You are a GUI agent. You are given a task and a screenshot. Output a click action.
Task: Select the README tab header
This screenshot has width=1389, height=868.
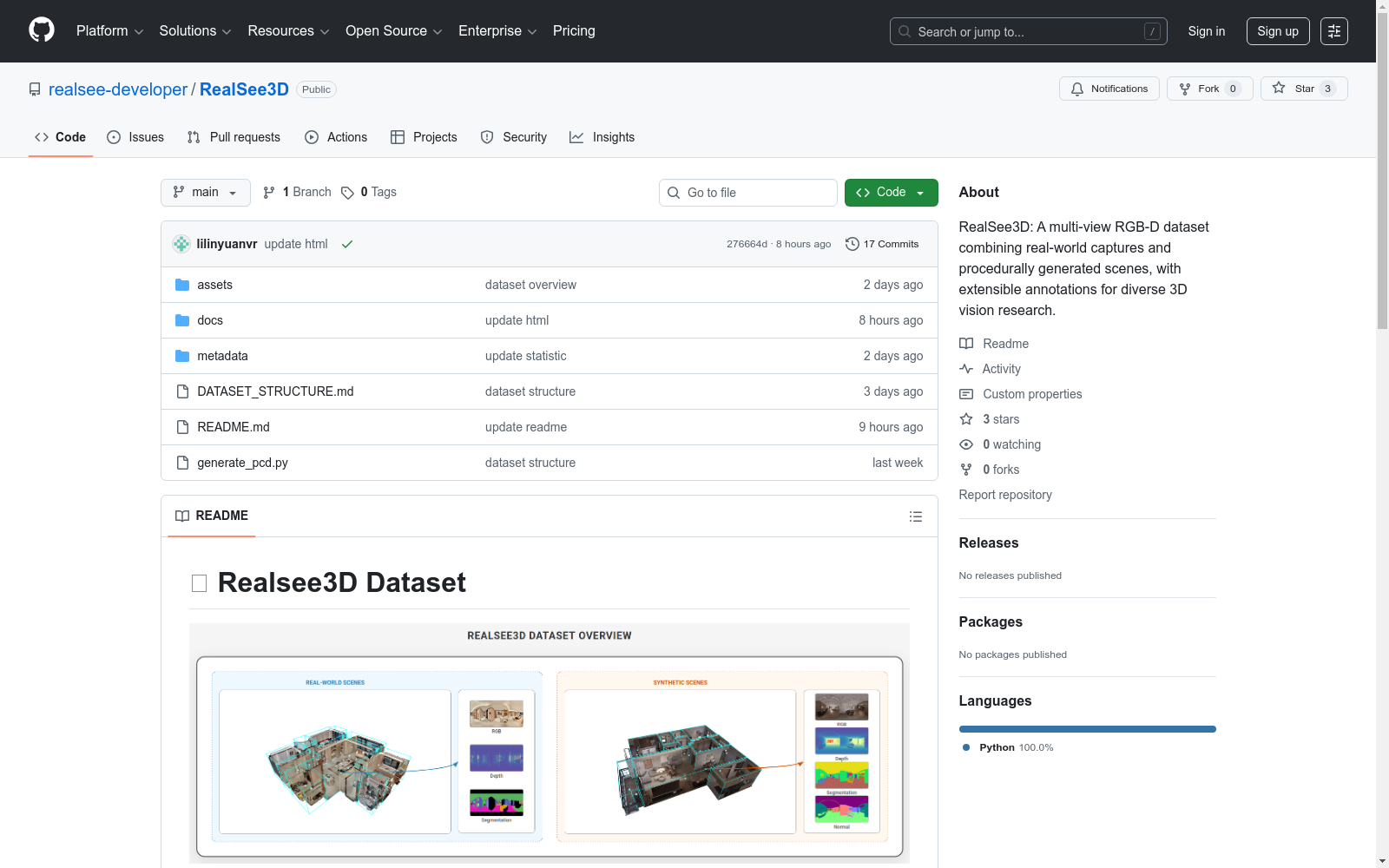(x=212, y=516)
